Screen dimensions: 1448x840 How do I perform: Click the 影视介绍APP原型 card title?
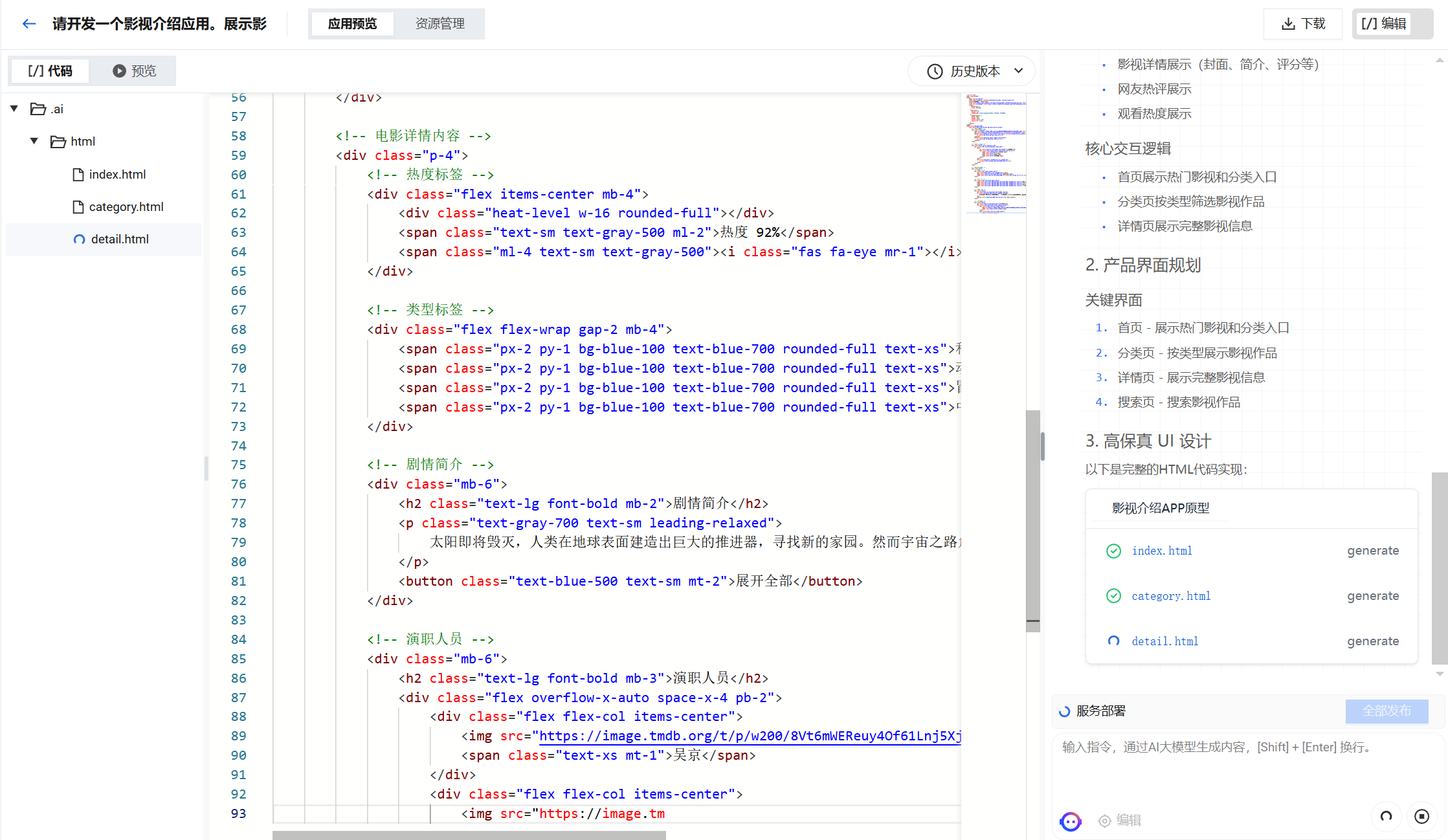pos(1161,508)
